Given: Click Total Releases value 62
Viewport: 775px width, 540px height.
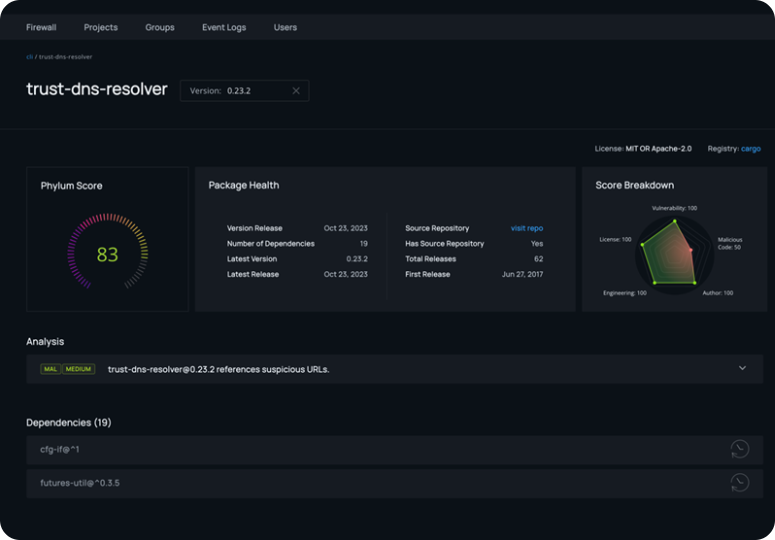Looking at the screenshot, I should coord(538,259).
